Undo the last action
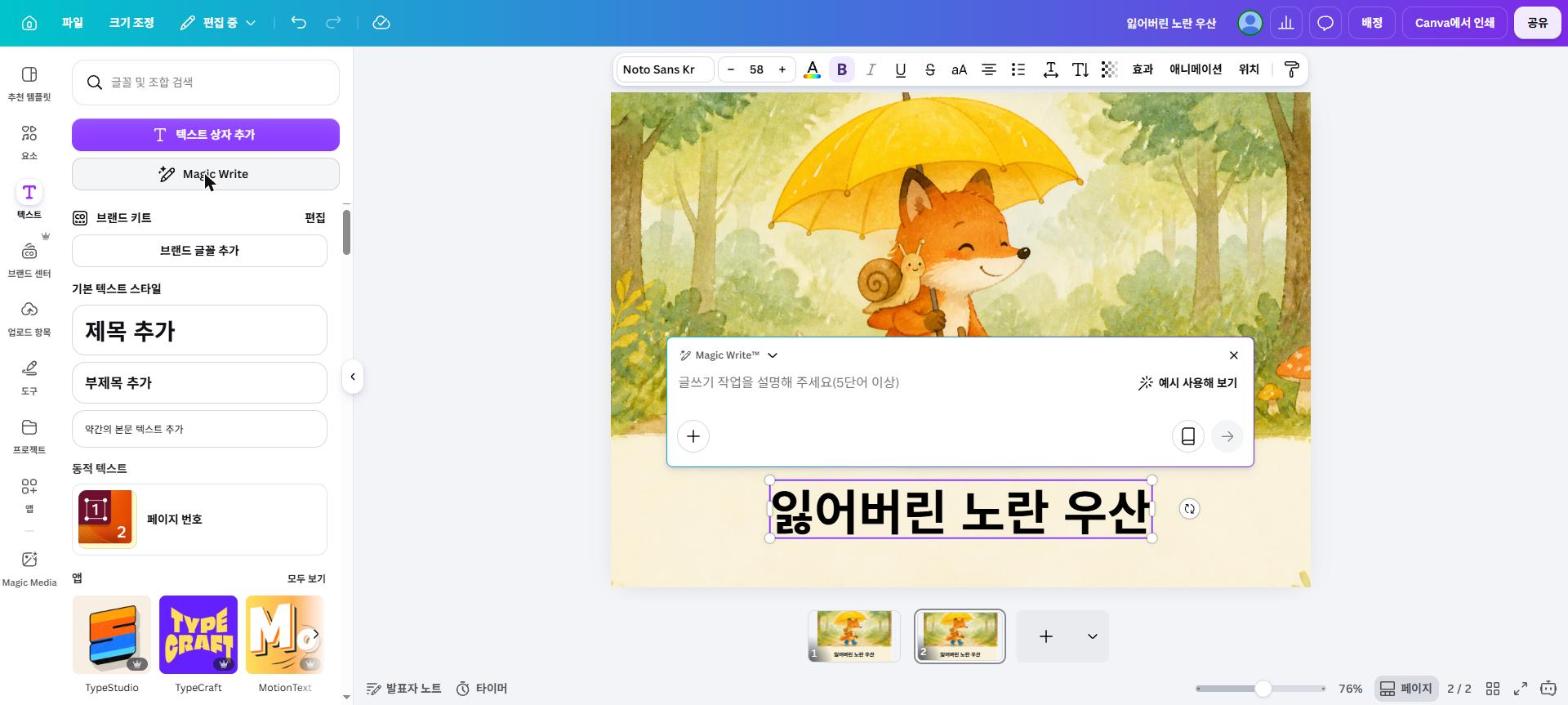The width and height of the screenshot is (1568, 705). tap(298, 22)
